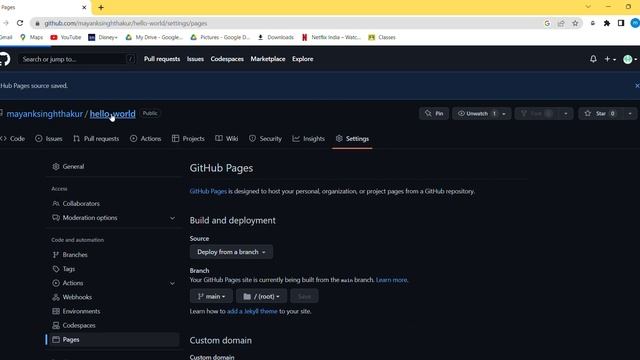Open Collaborators in sidebar

(113, 203)
